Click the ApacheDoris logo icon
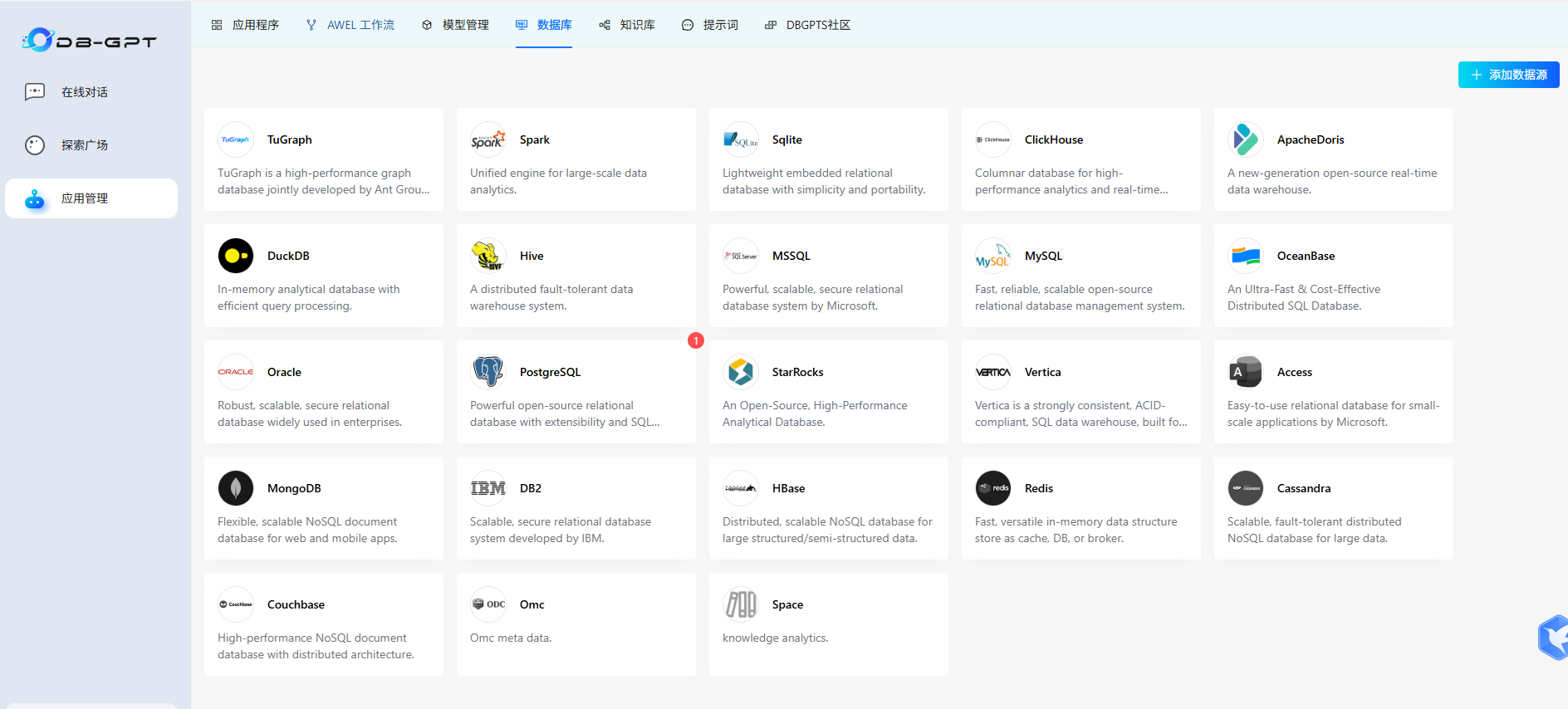 pyautogui.click(x=1246, y=139)
